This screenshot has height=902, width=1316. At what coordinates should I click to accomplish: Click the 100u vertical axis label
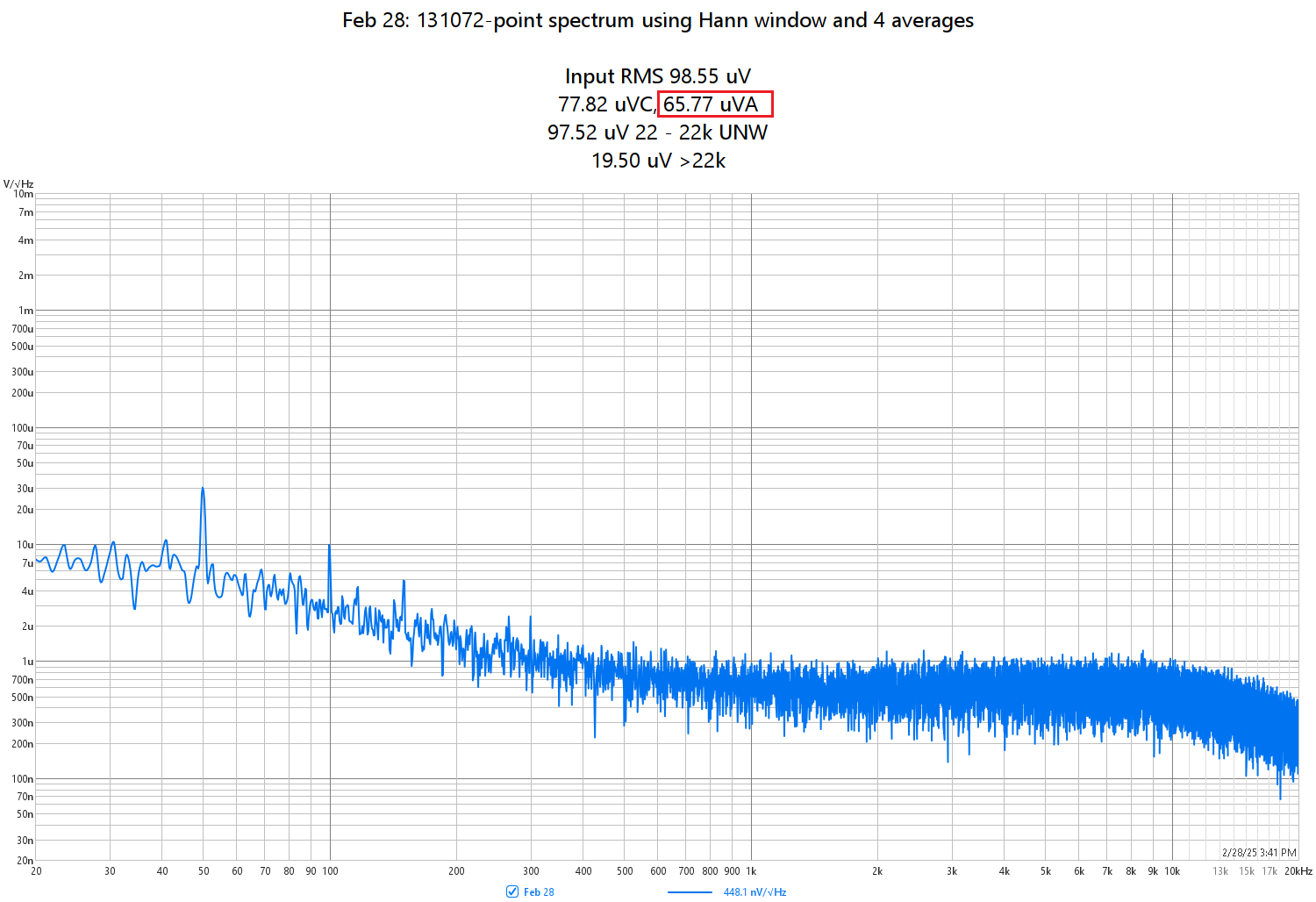[x=23, y=428]
